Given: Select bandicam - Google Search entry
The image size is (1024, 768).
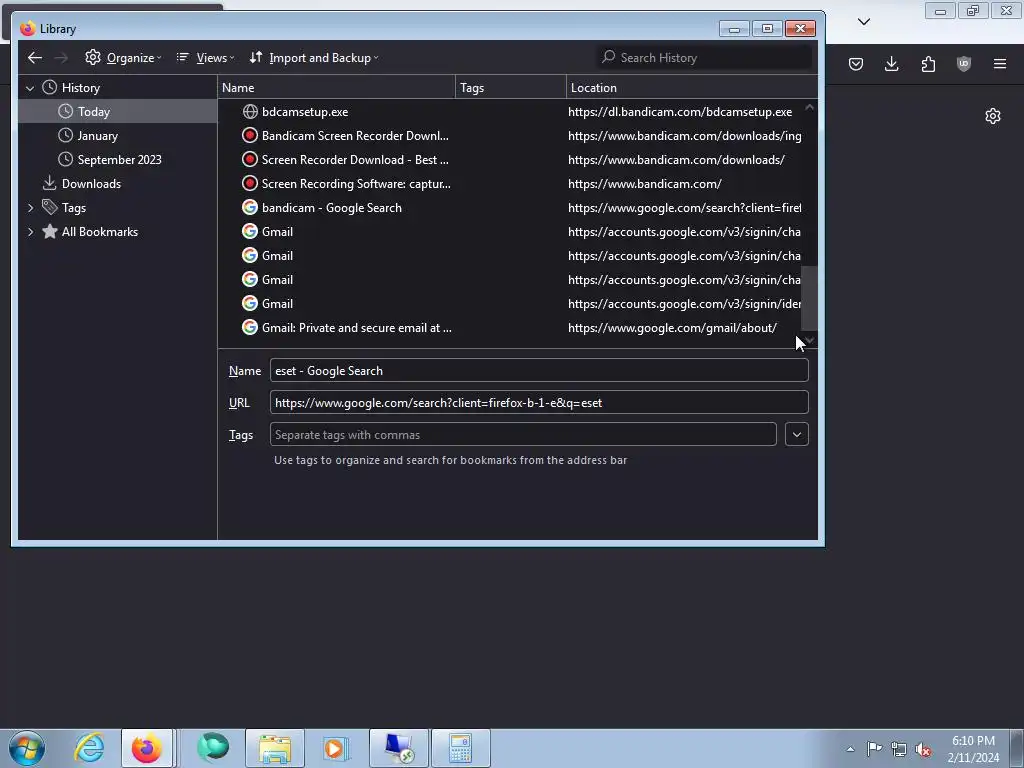Looking at the screenshot, I should (510, 208).
